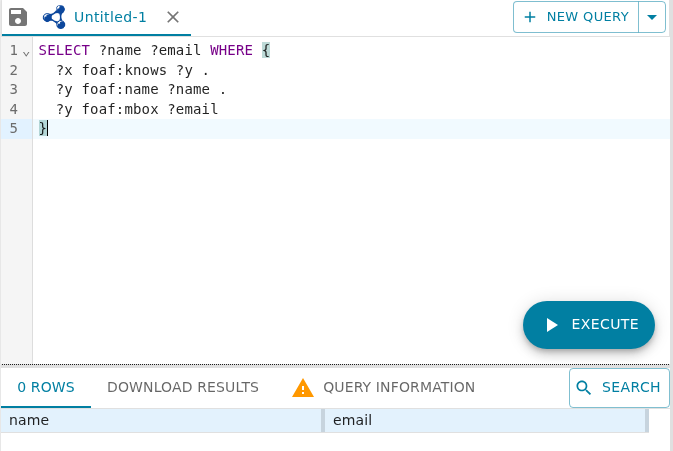The width and height of the screenshot is (673, 451).
Task: Click the closing brace on line 5
Action: (x=42, y=128)
